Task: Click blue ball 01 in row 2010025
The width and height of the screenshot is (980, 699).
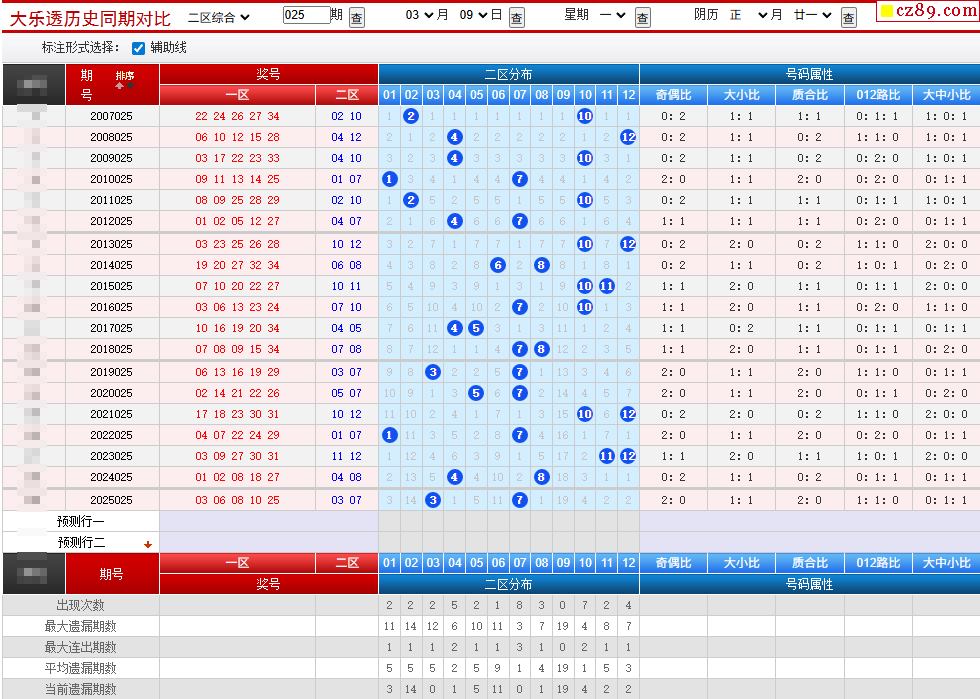Action: pos(390,179)
